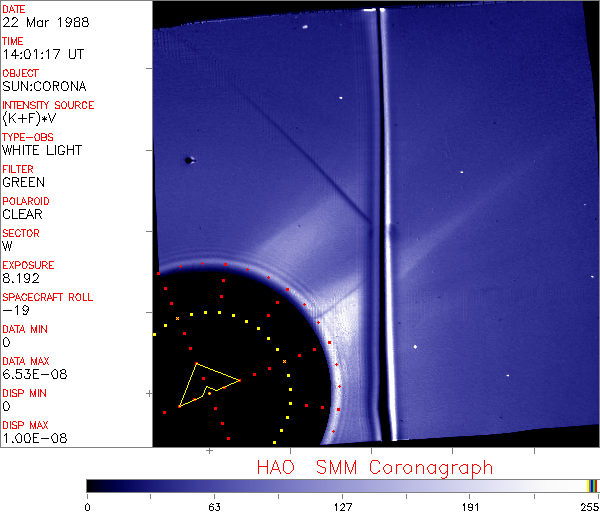Click the HAO SMM Coronagraph title

[x=375, y=468]
